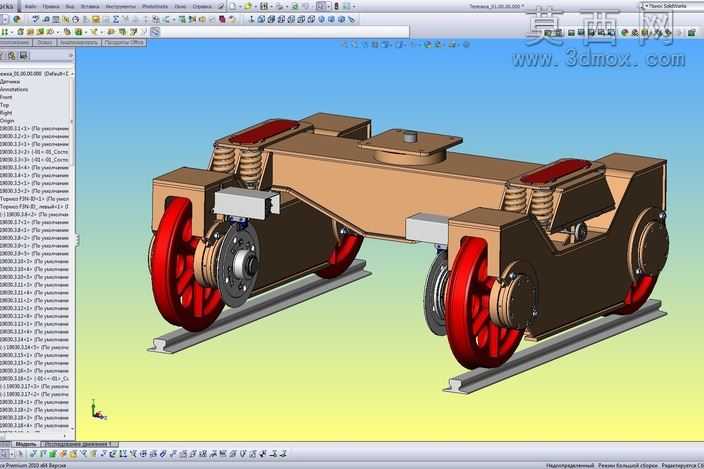Expand the Print dropdown arrow
The image size is (704, 469).
point(286,7)
